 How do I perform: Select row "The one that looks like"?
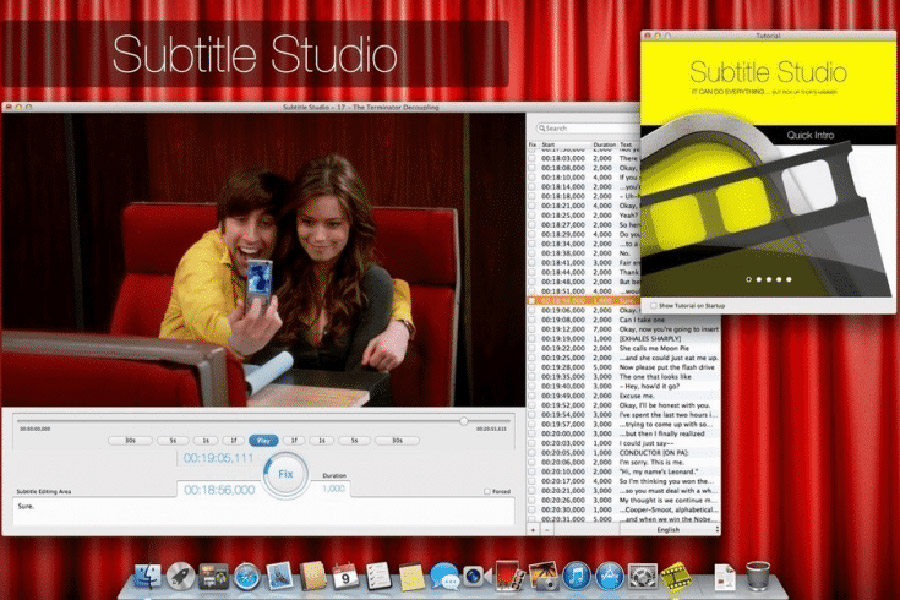click(623, 377)
